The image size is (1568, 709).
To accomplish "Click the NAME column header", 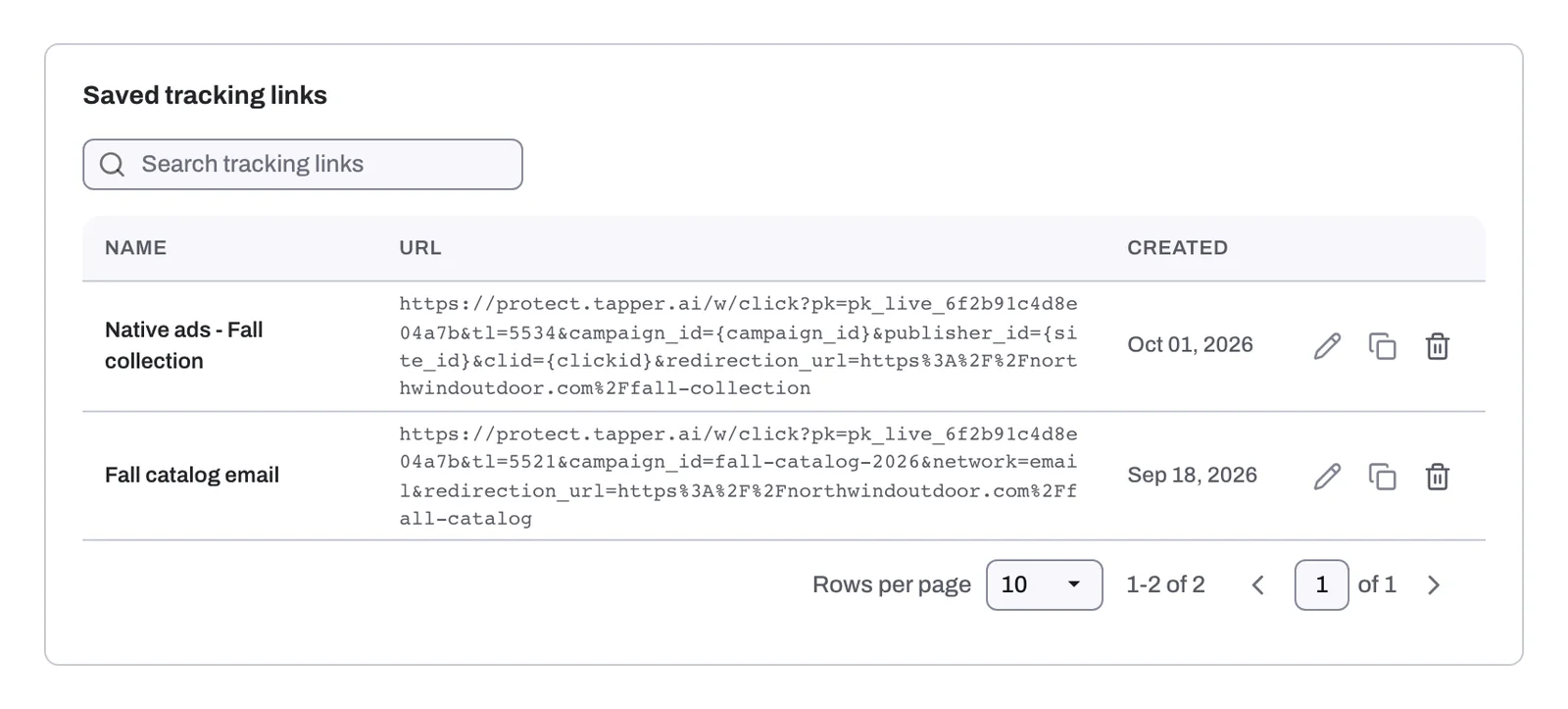I will tap(136, 248).
